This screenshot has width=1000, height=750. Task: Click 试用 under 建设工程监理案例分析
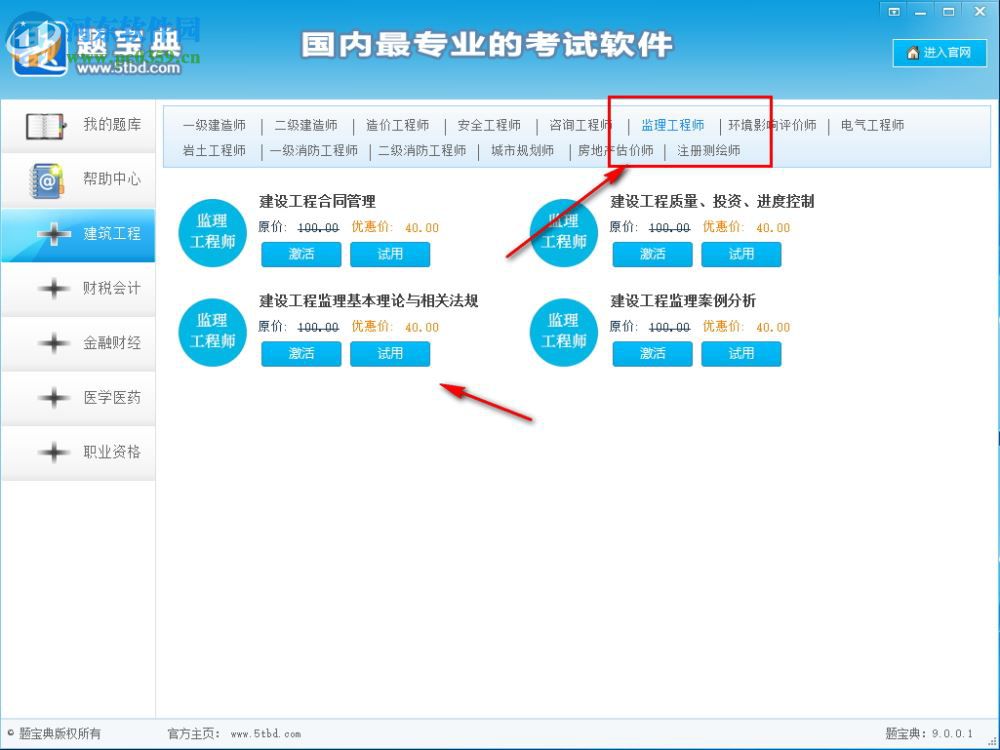741,353
